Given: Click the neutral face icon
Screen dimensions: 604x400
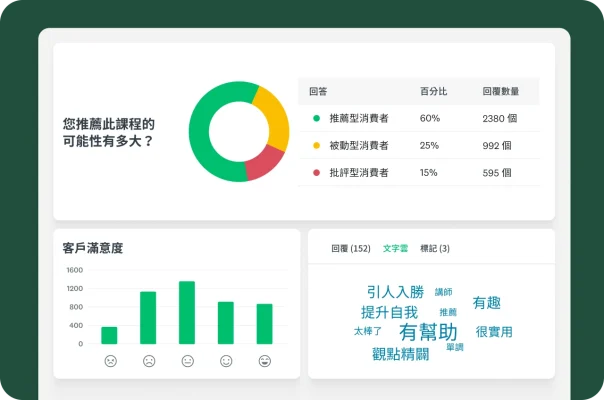Looking at the screenshot, I should [x=188, y=361].
